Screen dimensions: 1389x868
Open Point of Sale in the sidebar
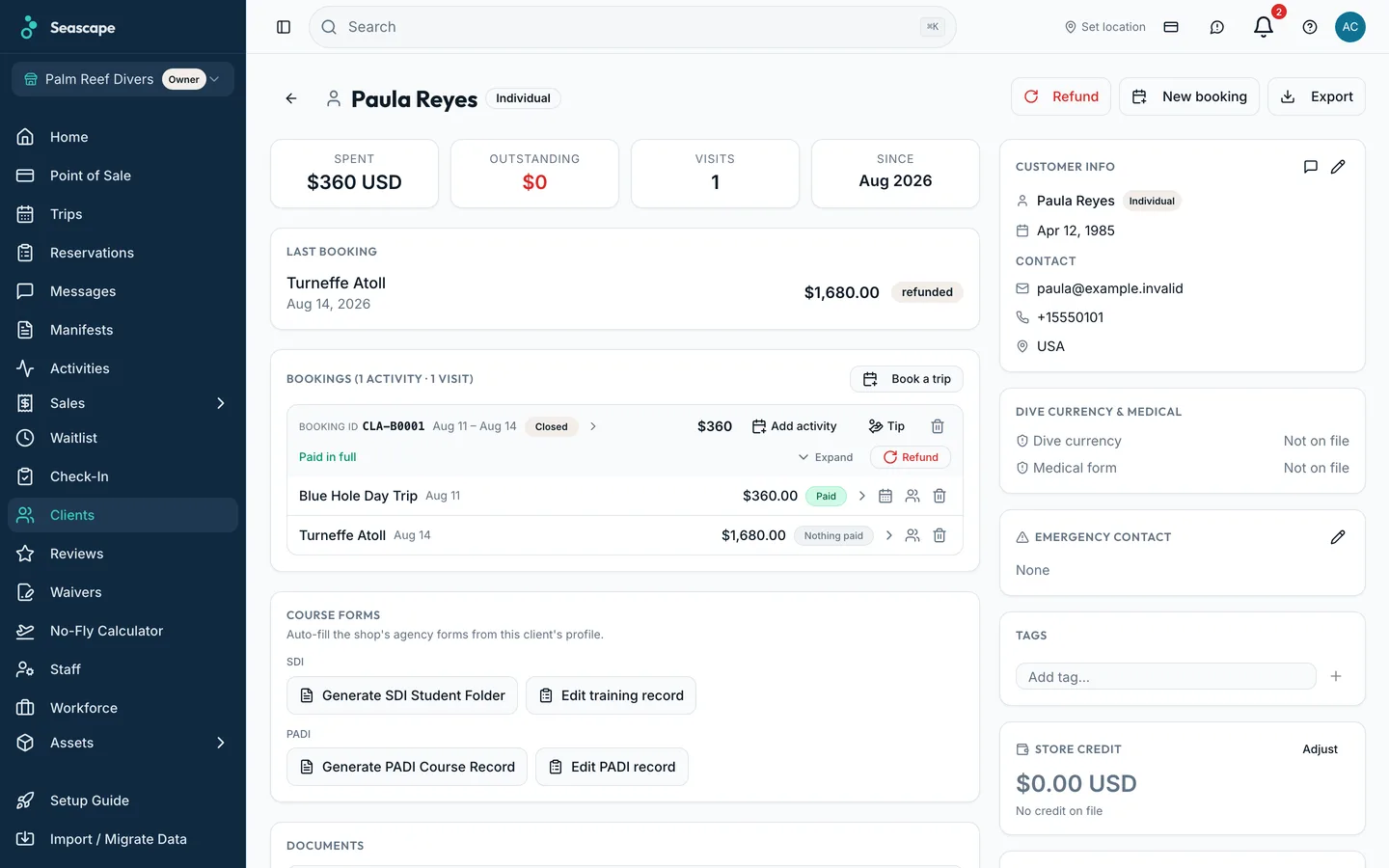click(123, 176)
